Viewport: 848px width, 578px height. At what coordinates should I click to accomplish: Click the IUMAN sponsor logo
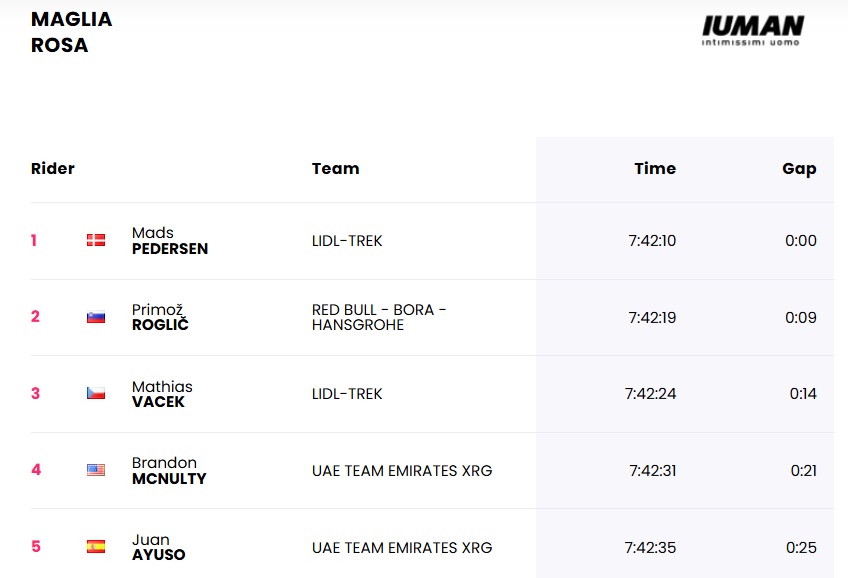[752, 29]
